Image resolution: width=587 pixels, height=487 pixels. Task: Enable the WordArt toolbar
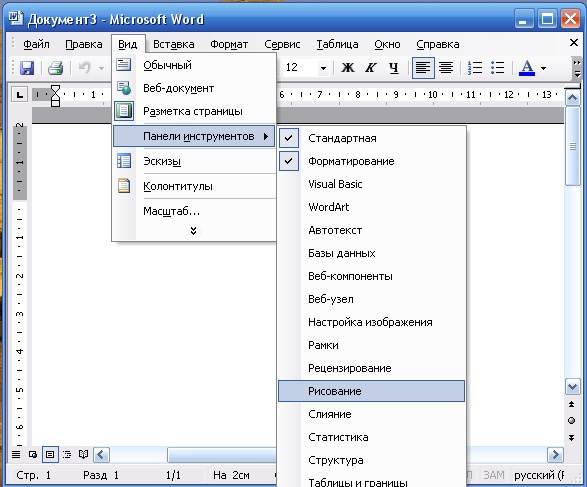[x=371, y=207]
